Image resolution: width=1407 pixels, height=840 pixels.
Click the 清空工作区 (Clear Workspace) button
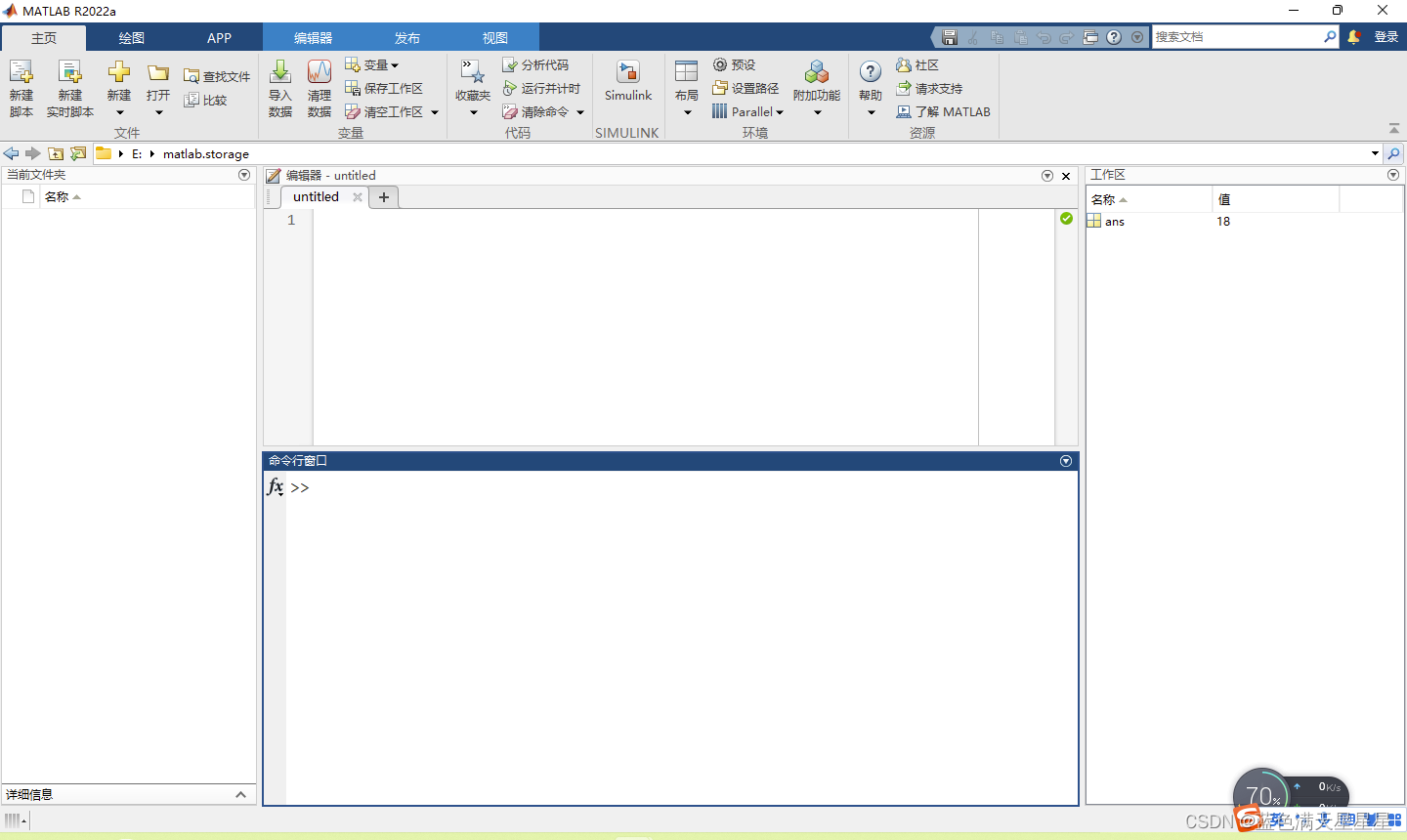coord(384,111)
